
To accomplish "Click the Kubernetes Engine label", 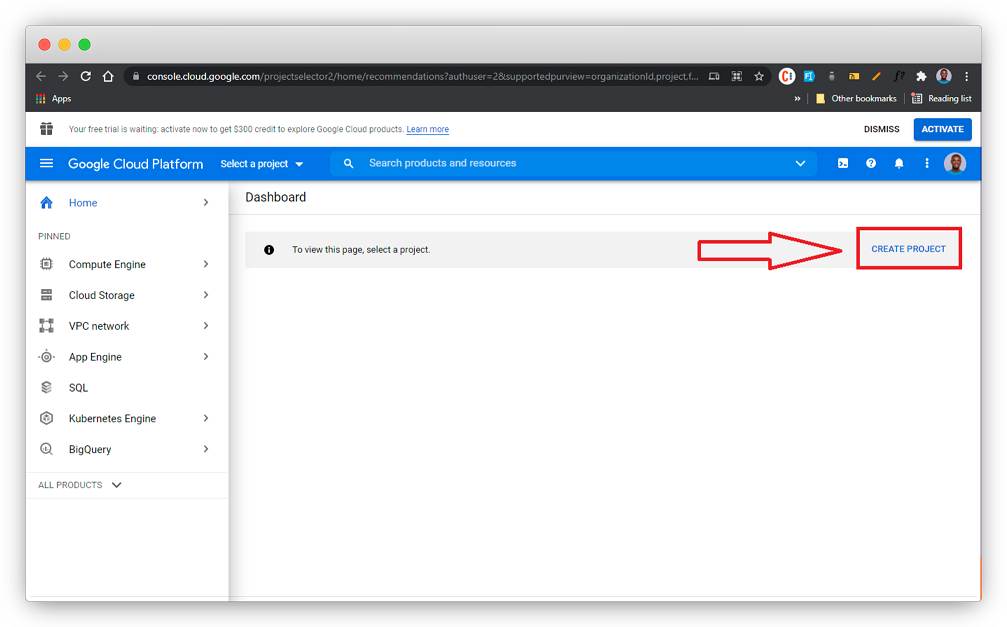I will point(112,419).
